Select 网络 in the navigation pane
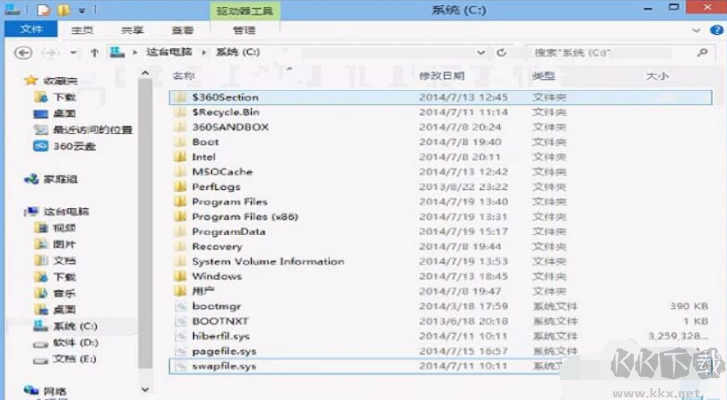The height and width of the screenshot is (400, 727). (55, 391)
